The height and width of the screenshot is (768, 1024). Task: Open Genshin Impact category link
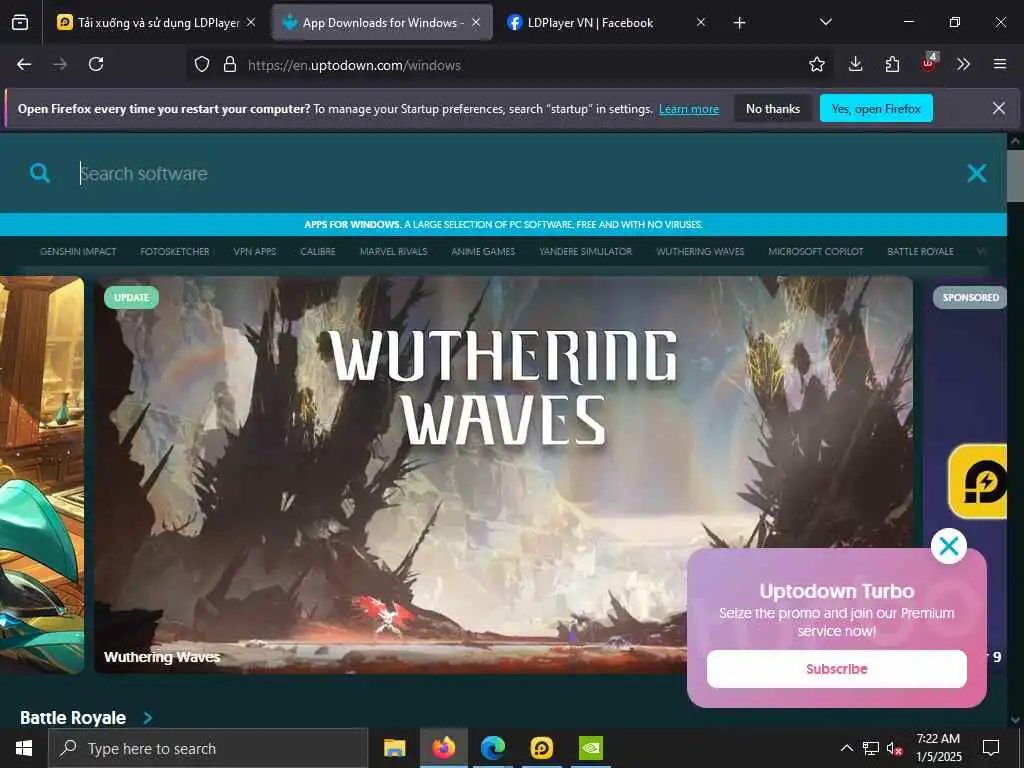pyautogui.click(x=78, y=251)
